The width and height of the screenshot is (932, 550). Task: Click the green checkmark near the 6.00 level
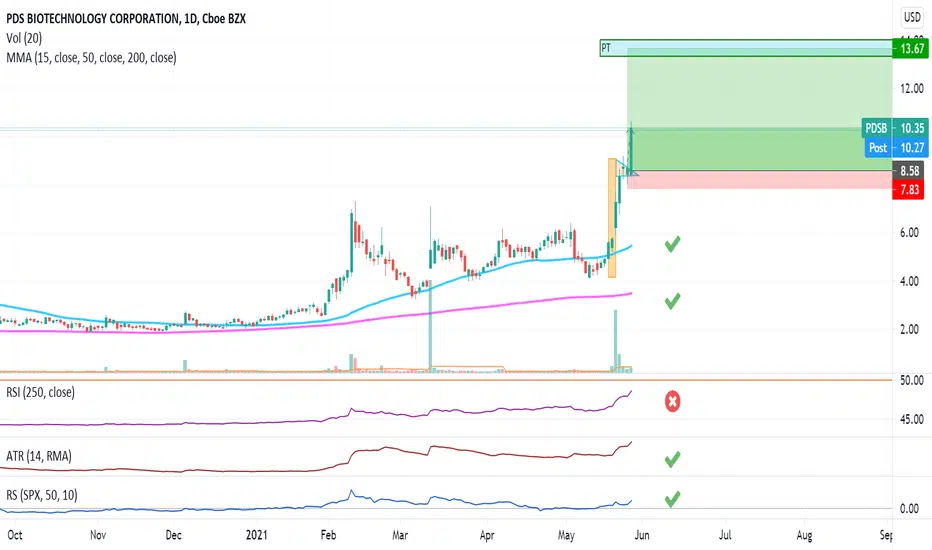(x=672, y=244)
